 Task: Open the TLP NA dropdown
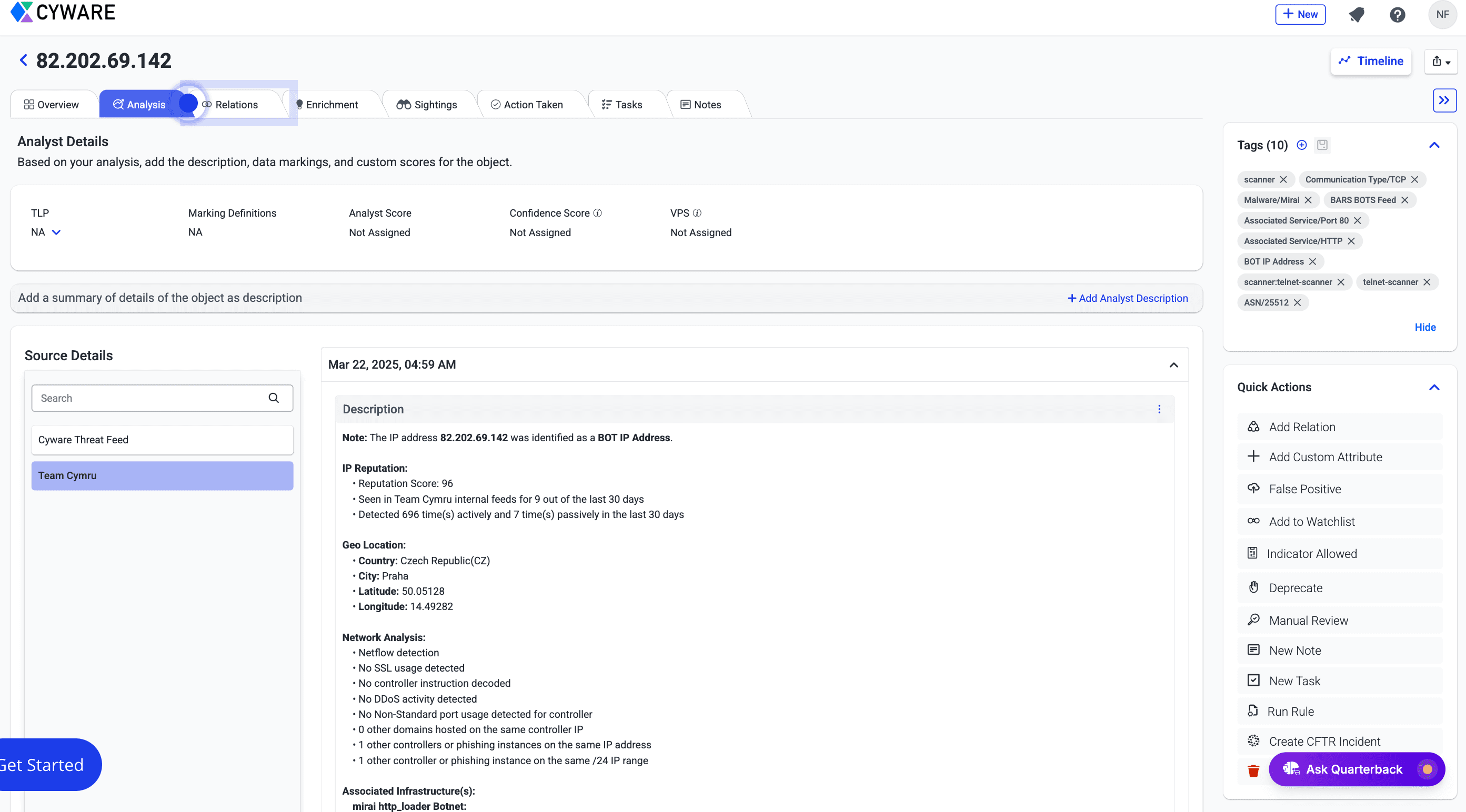[x=56, y=232]
